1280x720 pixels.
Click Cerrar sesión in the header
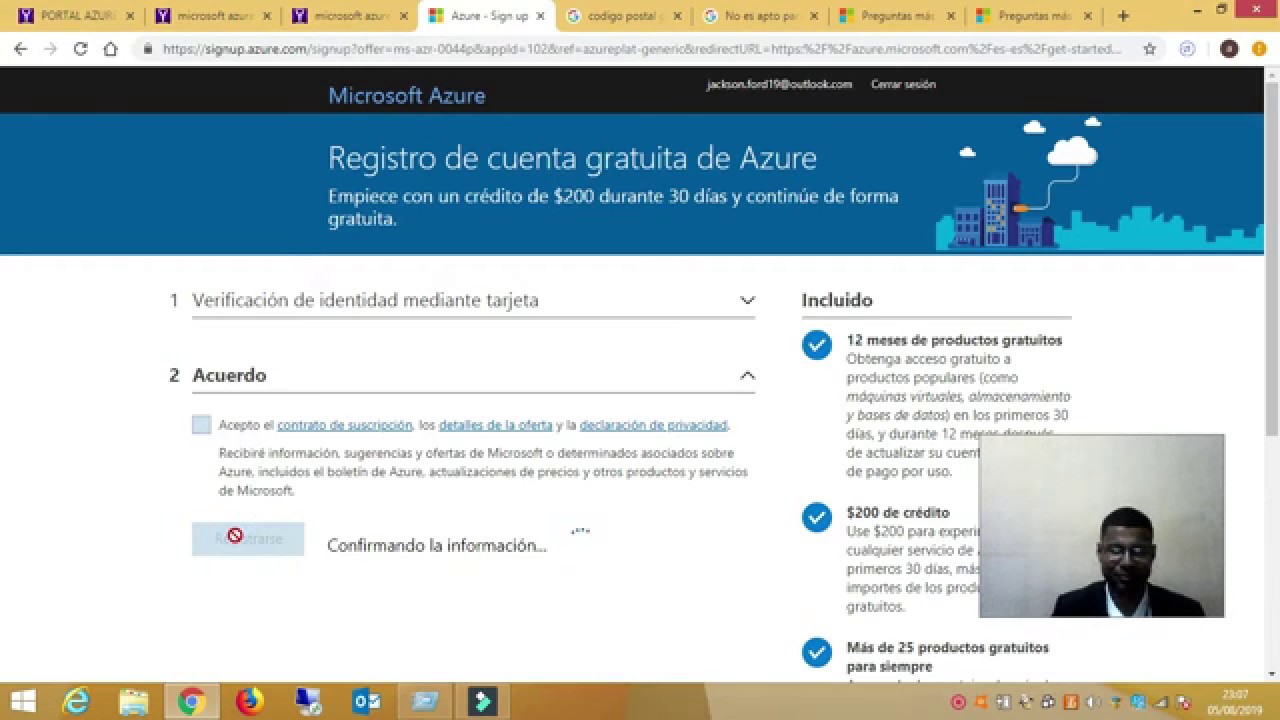tap(903, 85)
